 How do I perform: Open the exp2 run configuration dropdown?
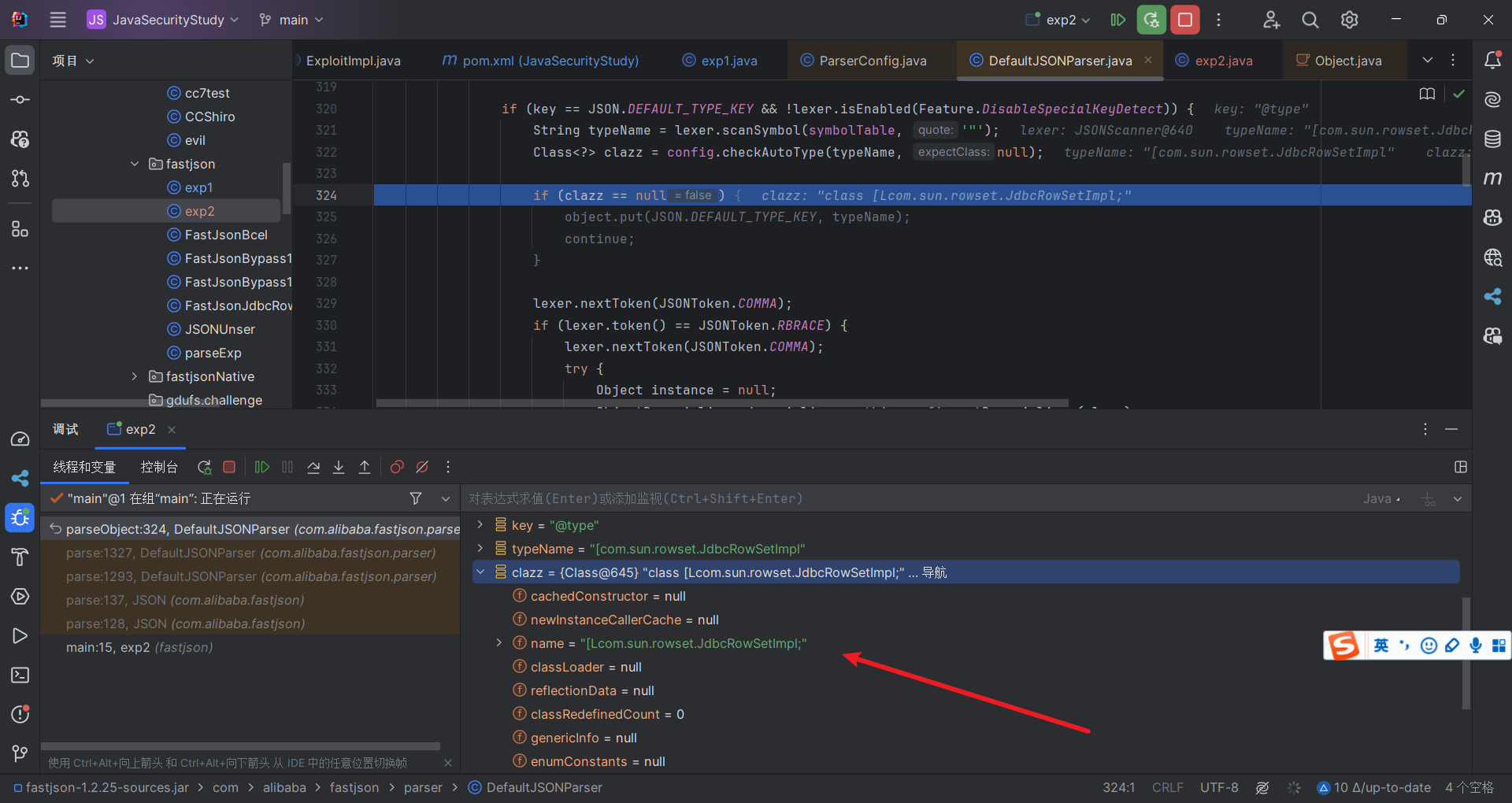coord(1058,20)
